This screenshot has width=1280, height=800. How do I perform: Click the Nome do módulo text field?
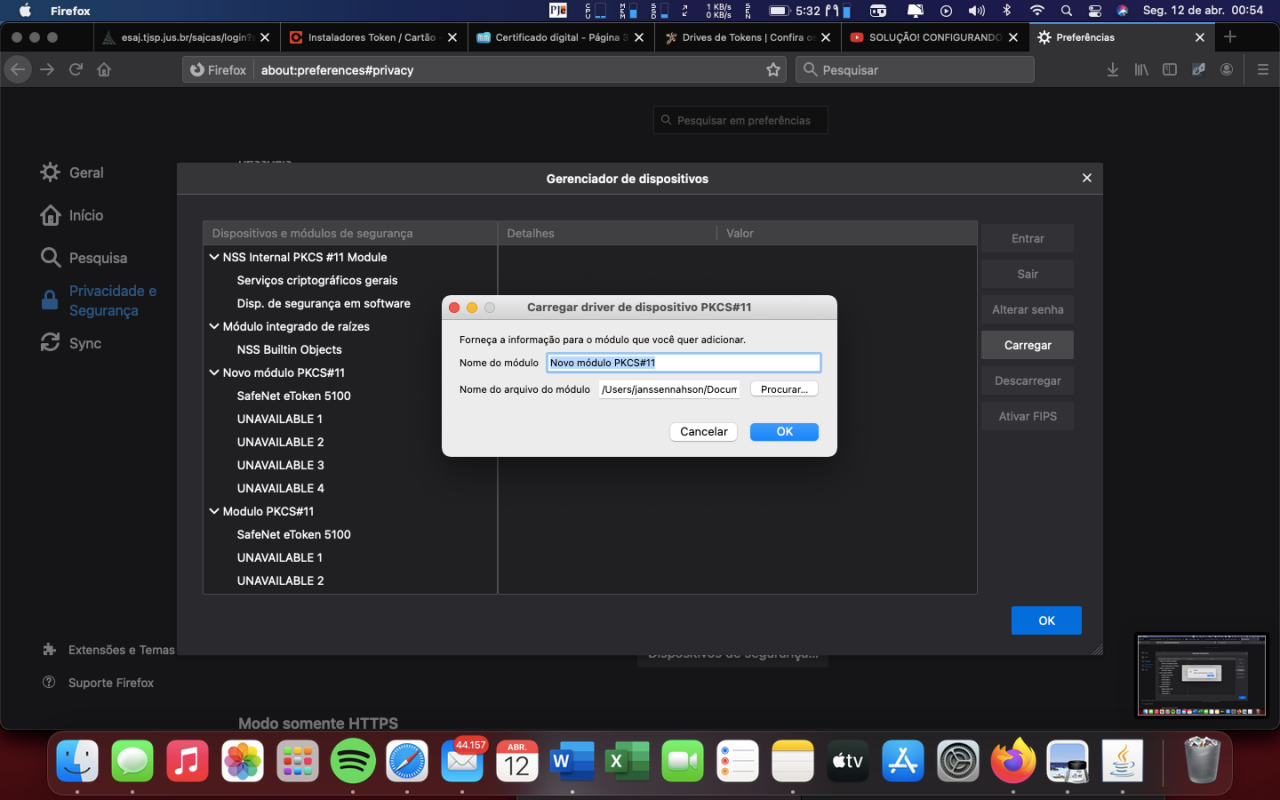tap(684, 363)
